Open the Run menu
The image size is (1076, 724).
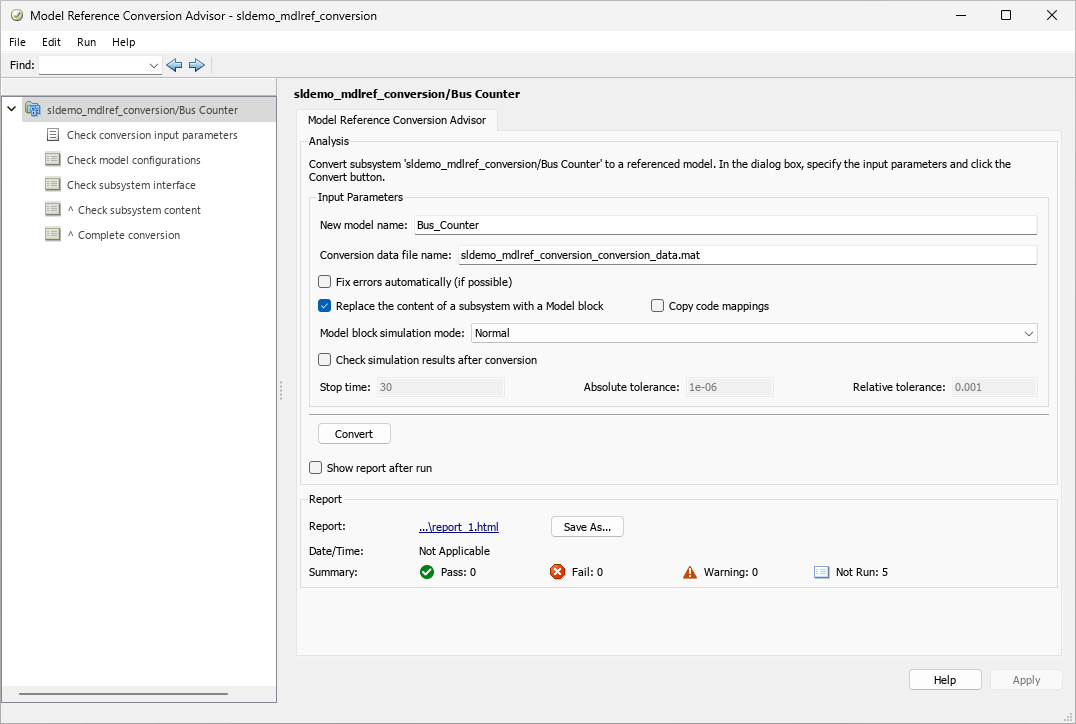(86, 42)
